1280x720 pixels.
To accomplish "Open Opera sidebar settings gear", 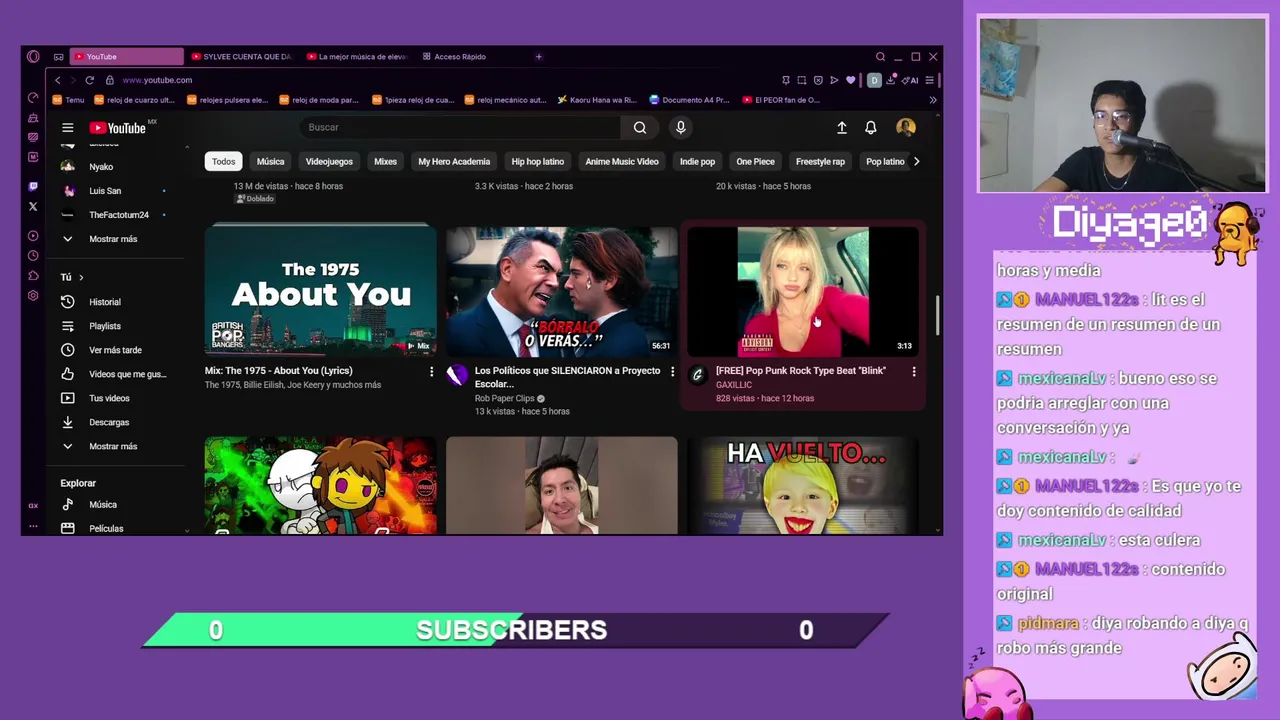I will tap(33, 296).
